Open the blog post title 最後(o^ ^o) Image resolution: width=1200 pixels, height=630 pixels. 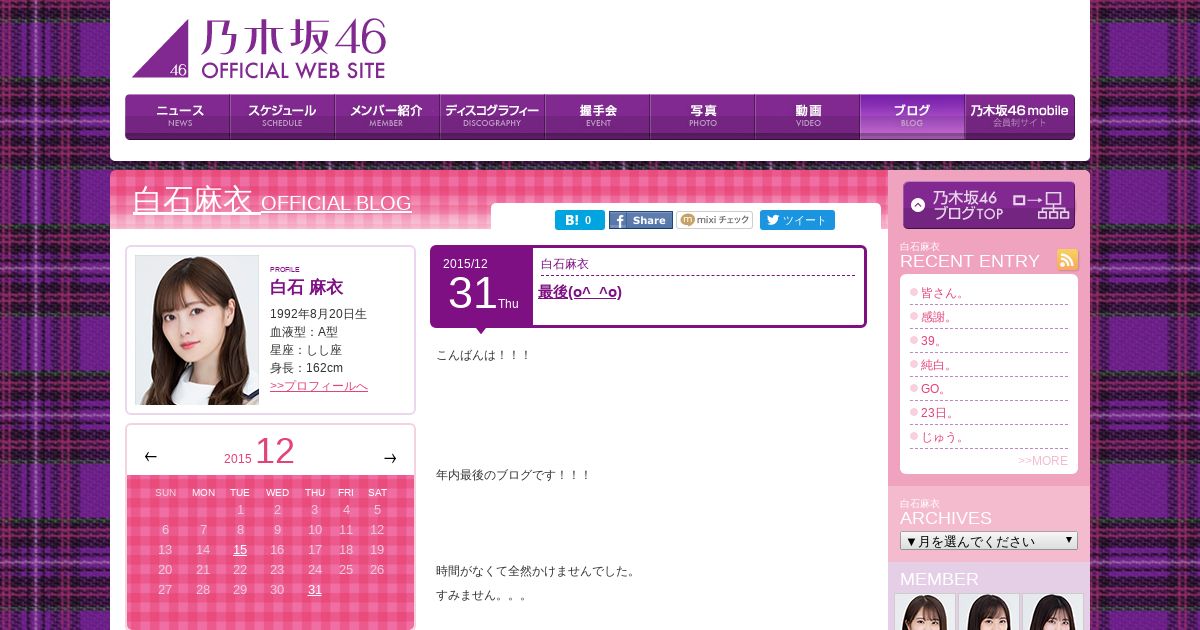click(580, 292)
